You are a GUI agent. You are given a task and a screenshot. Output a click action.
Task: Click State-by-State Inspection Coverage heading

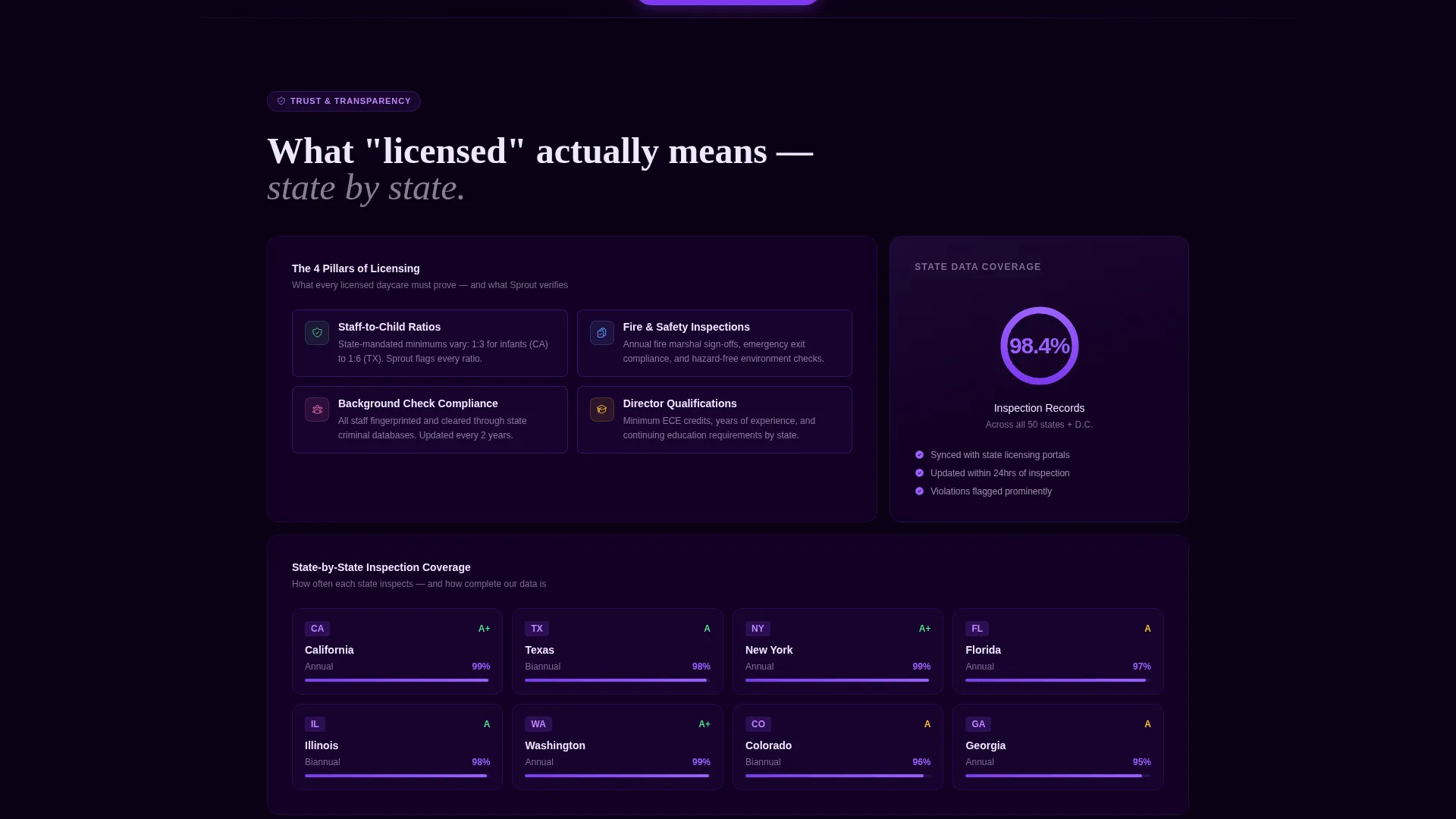[x=381, y=567]
